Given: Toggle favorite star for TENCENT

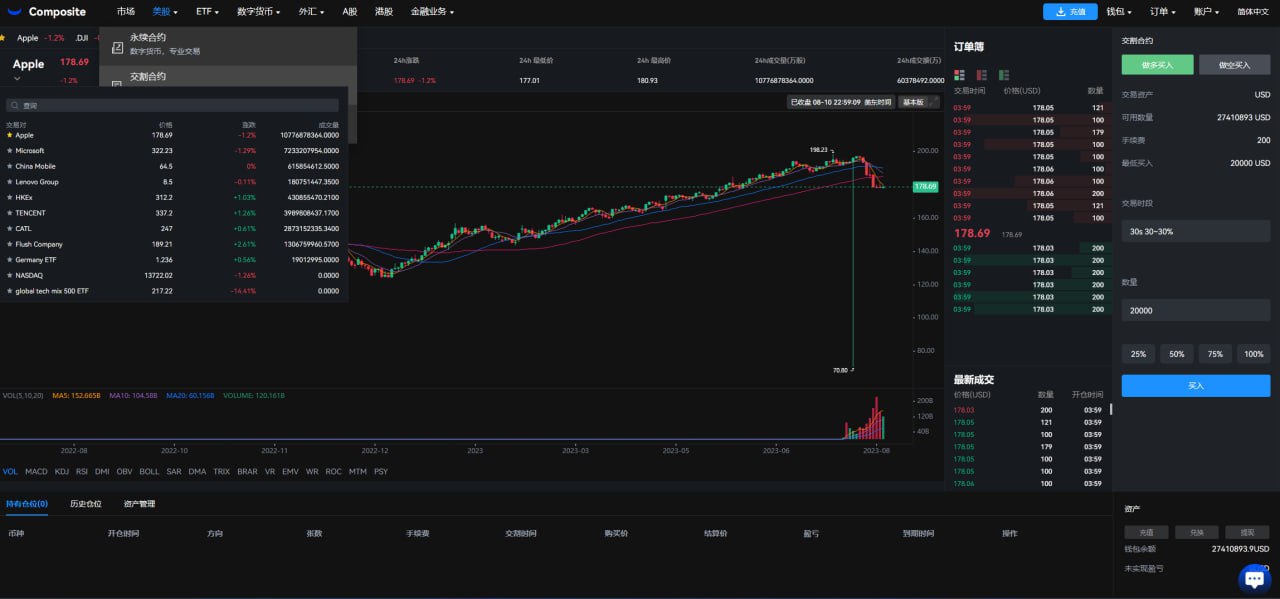Looking at the screenshot, I should [10, 213].
